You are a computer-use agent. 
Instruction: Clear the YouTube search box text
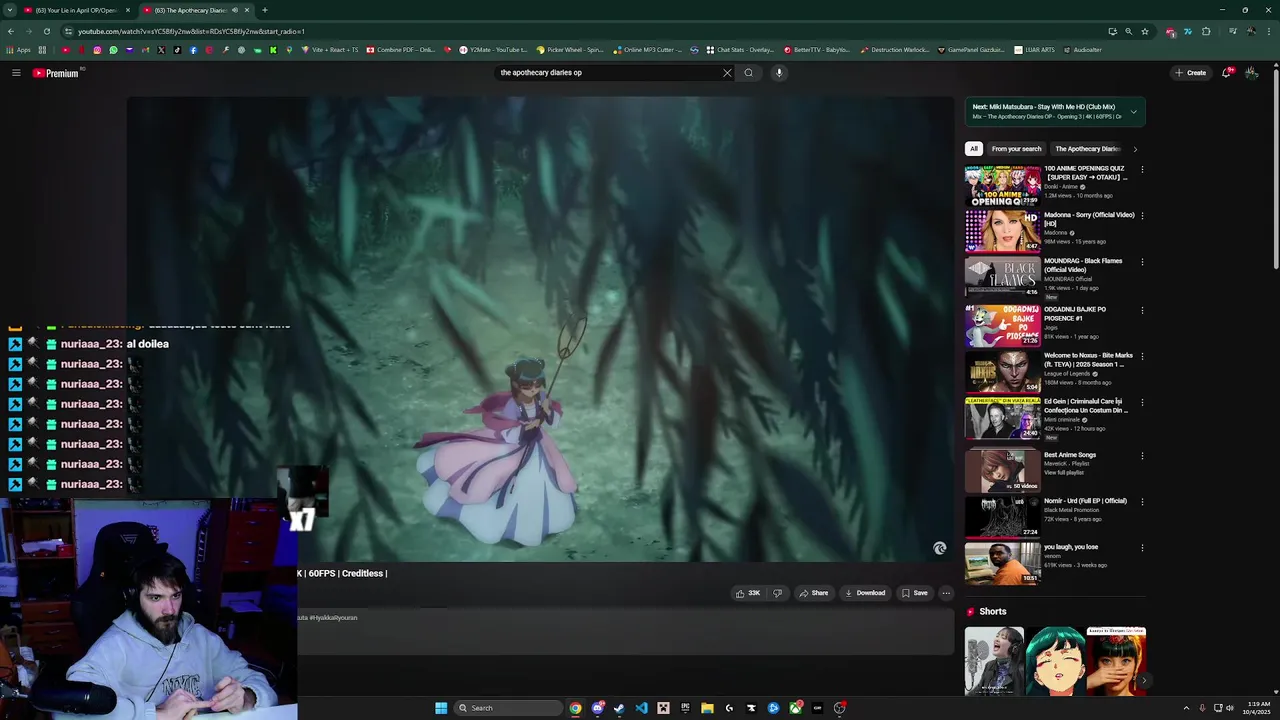[727, 72]
